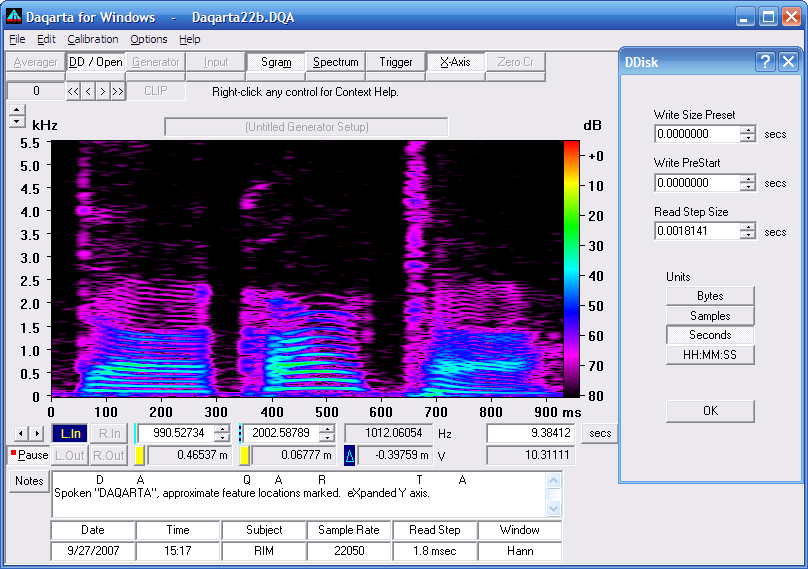
Task: Increase the 2002.58789 cursor value
Action: coord(327,429)
